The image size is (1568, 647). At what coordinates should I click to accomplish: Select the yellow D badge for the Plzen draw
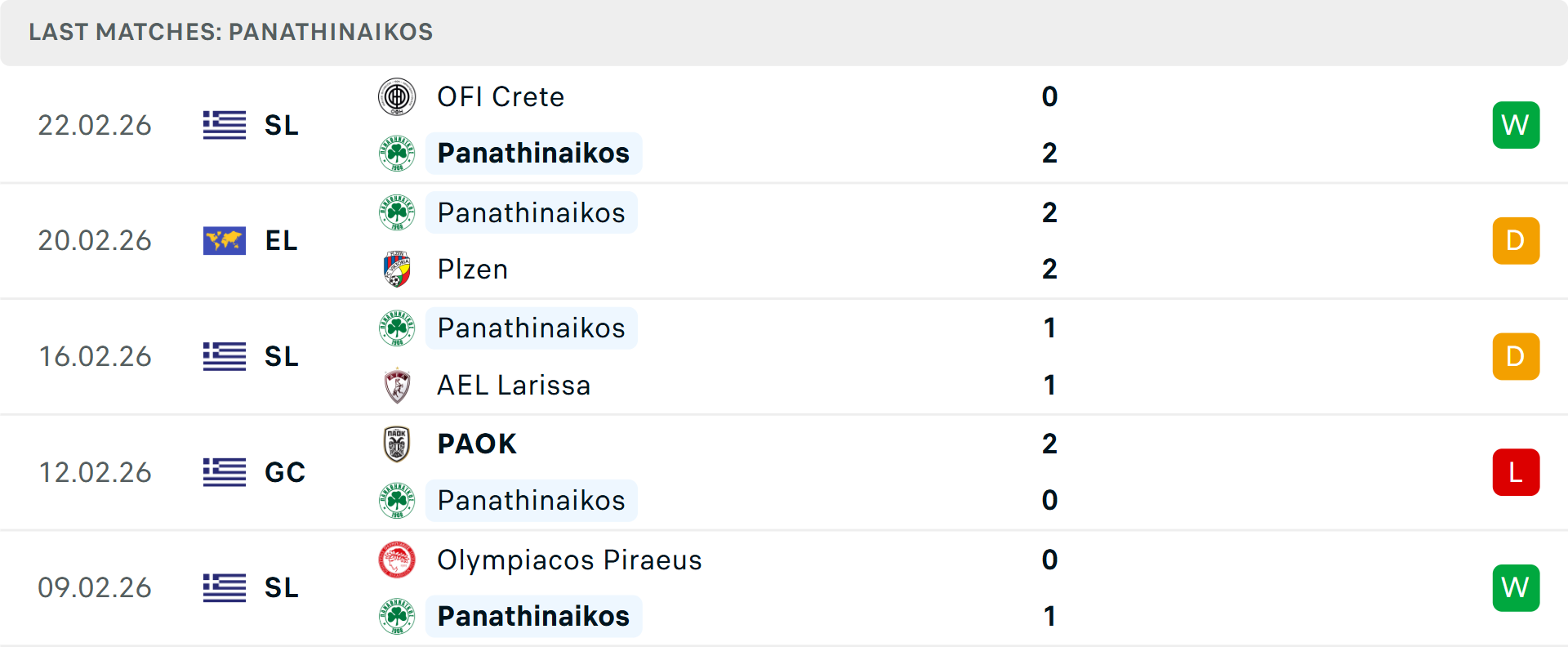[x=1516, y=240]
